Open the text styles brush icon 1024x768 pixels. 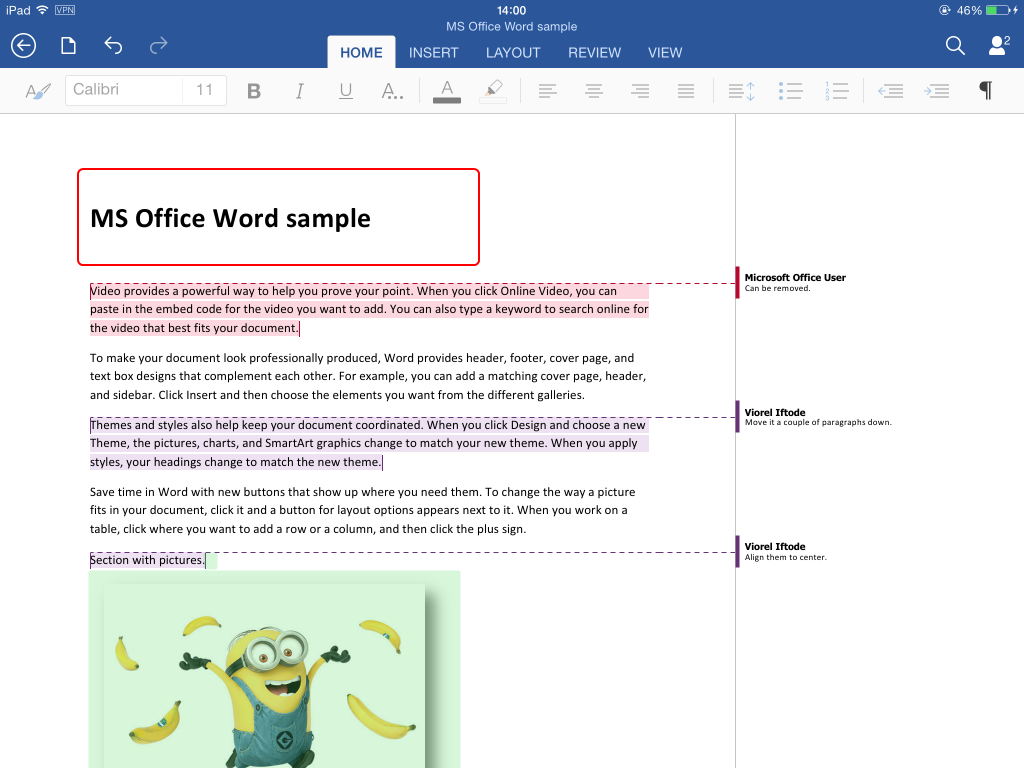[x=37, y=91]
